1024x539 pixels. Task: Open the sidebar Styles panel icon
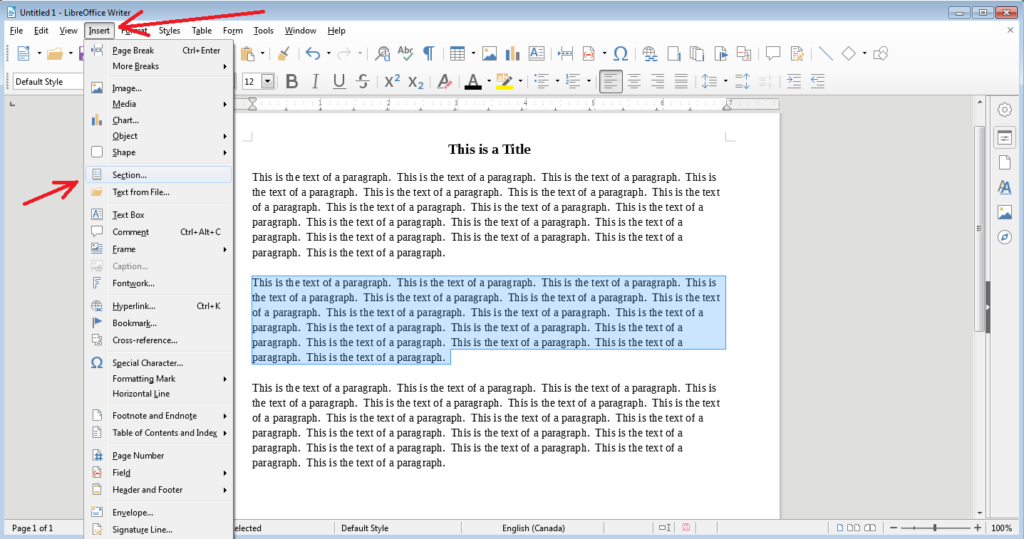1005,187
